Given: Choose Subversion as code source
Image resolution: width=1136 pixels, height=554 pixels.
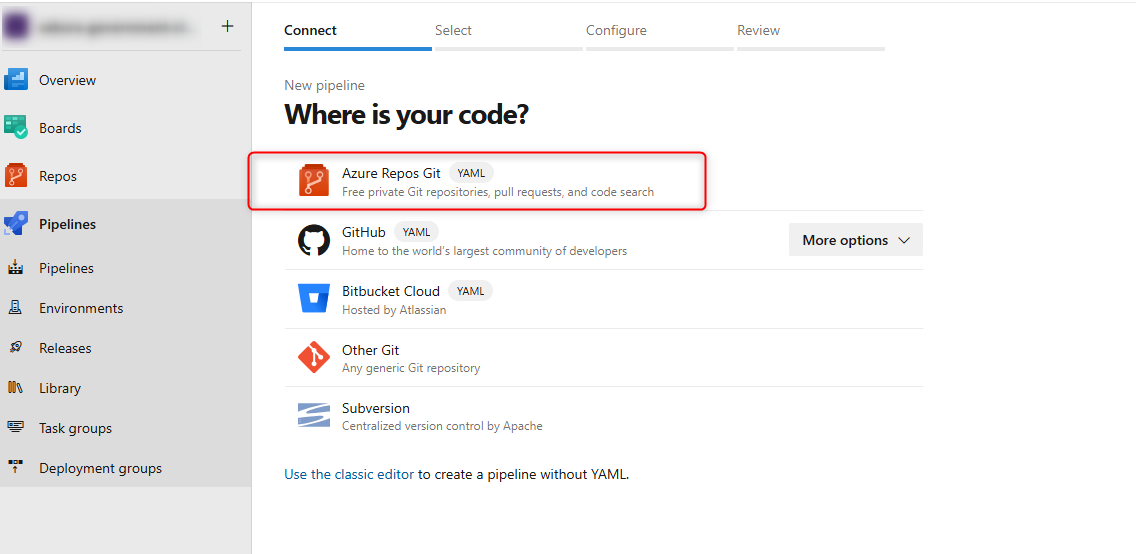Looking at the screenshot, I should point(604,416).
